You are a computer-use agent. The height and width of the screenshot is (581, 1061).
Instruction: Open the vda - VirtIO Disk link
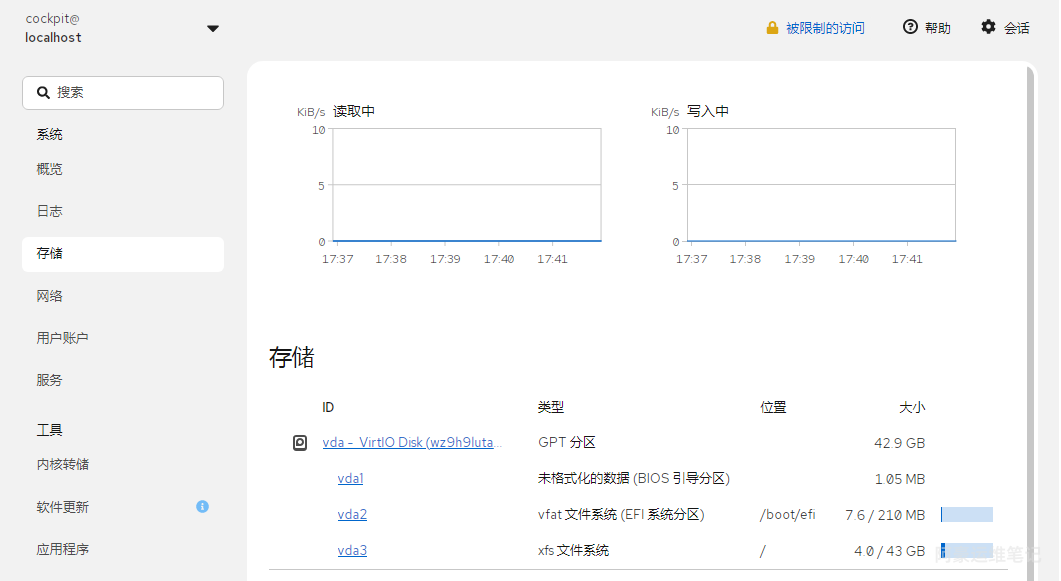pyautogui.click(x=412, y=442)
